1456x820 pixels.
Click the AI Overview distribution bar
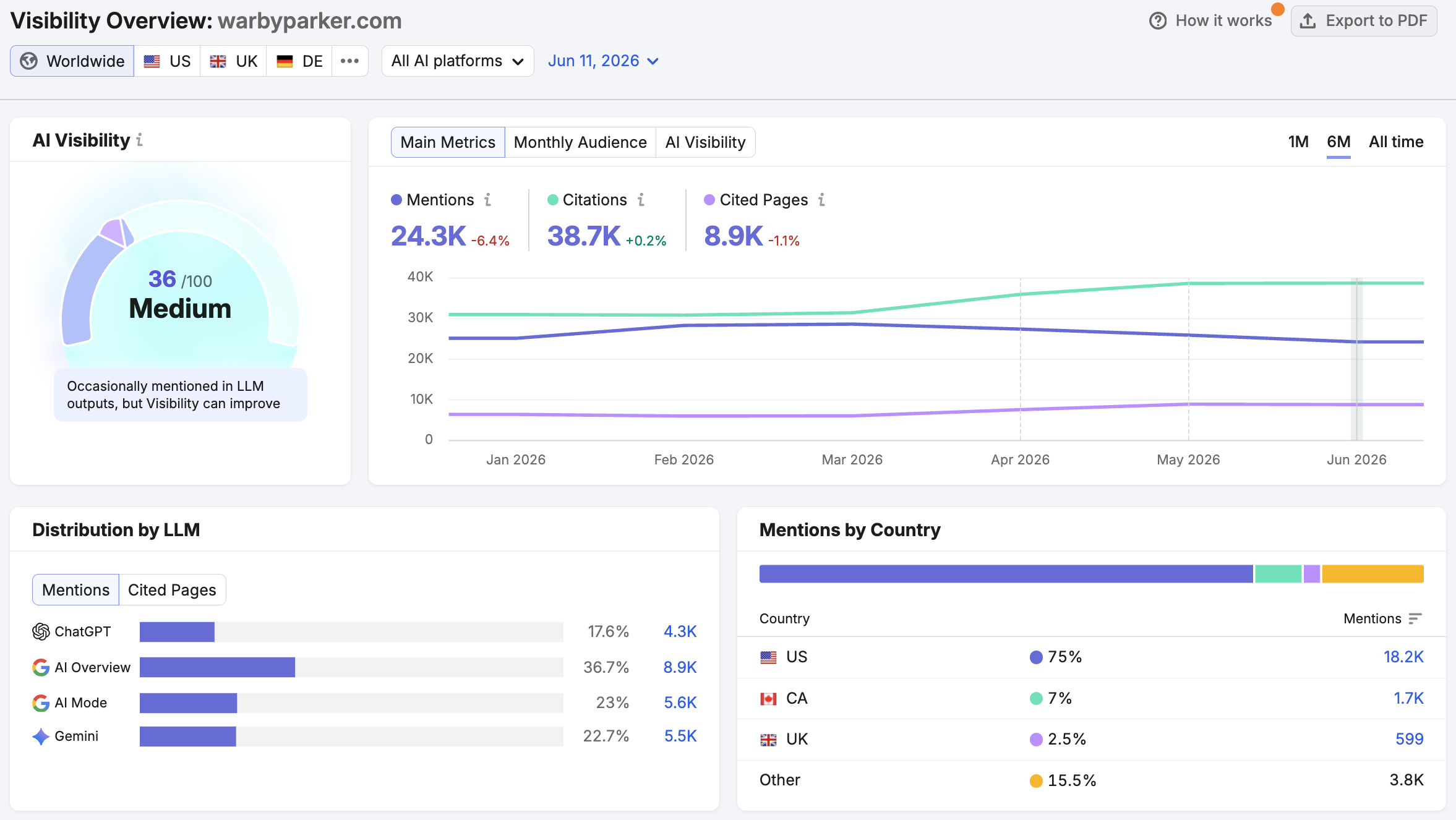[351, 667]
